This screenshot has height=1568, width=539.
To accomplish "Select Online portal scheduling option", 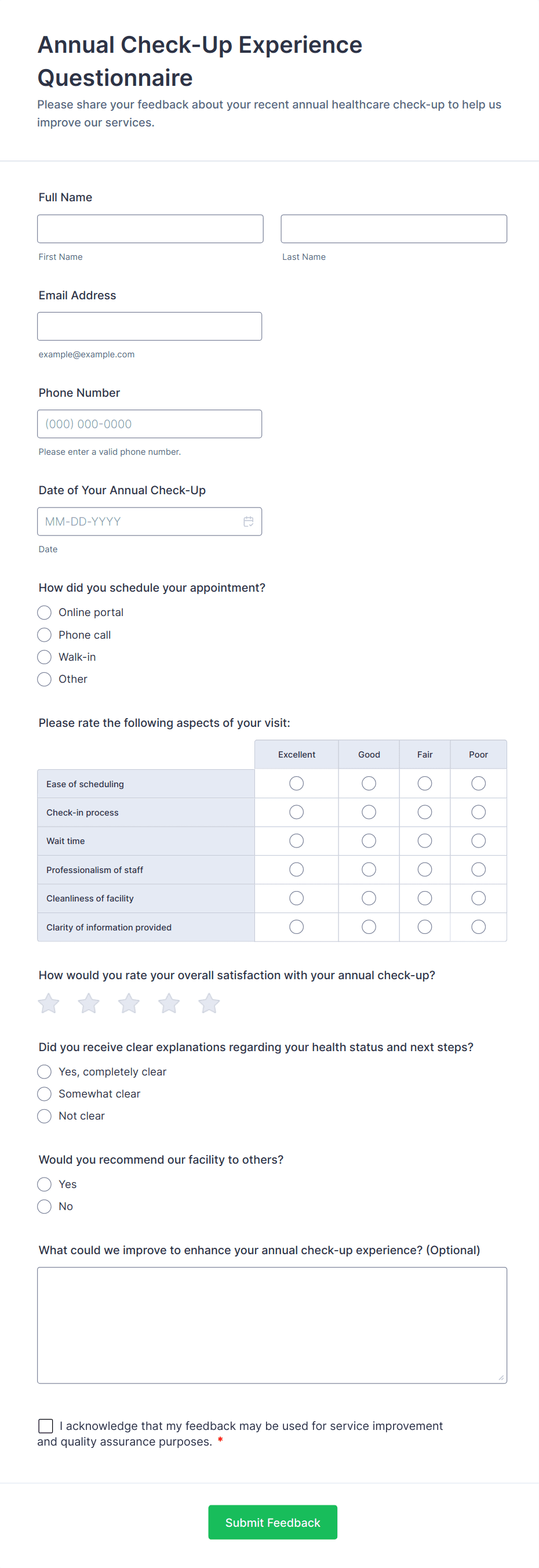I will [x=45, y=613].
